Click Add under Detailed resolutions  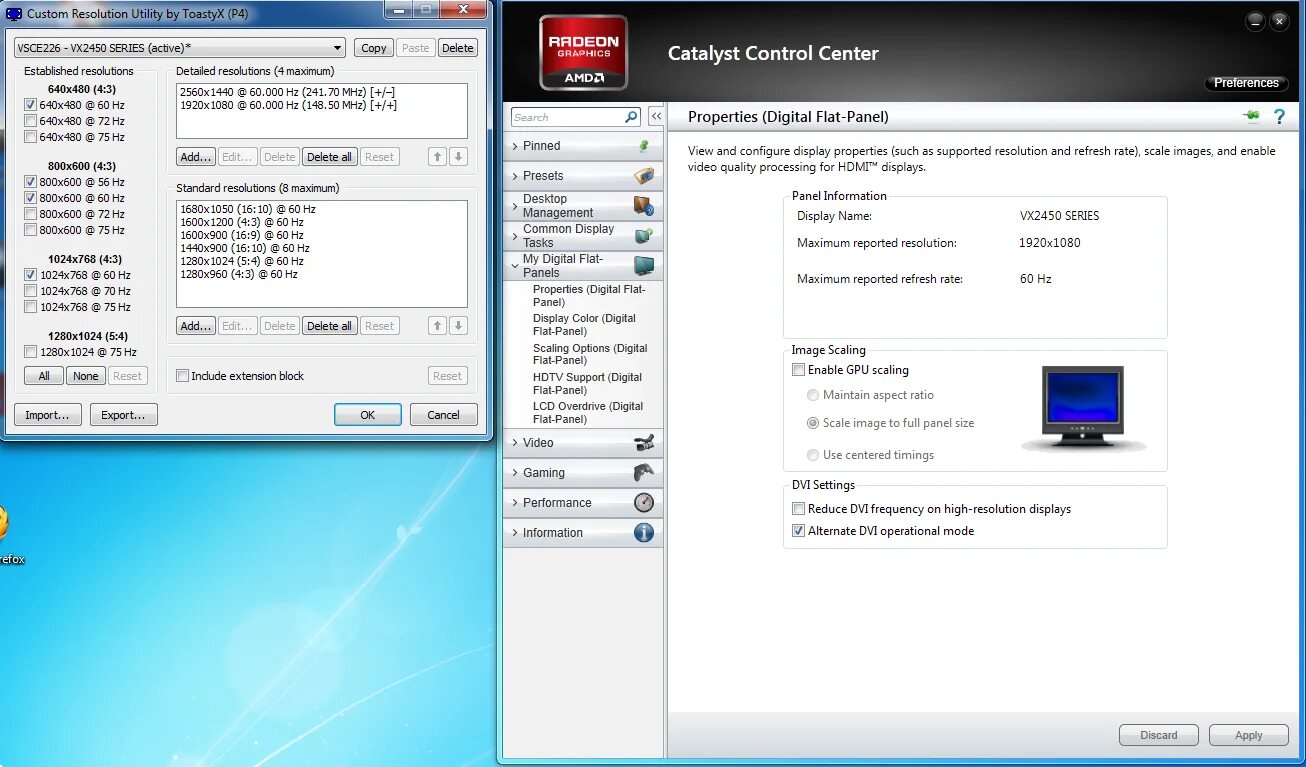(x=196, y=157)
